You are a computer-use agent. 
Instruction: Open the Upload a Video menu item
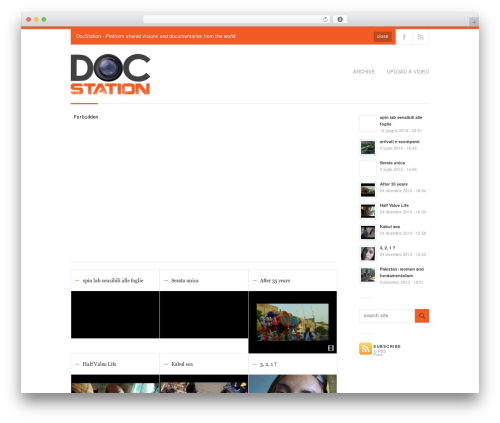point(408,72)
